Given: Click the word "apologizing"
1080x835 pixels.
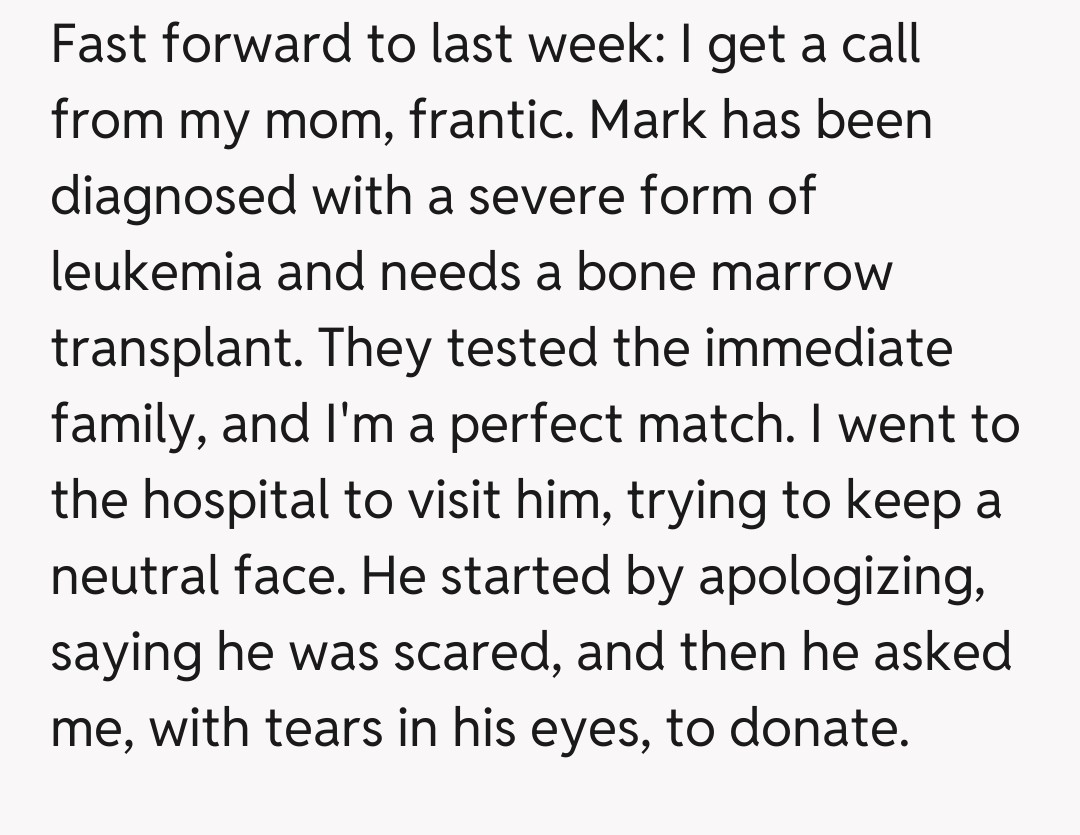Looking at the screenshot, I should 840,576.
